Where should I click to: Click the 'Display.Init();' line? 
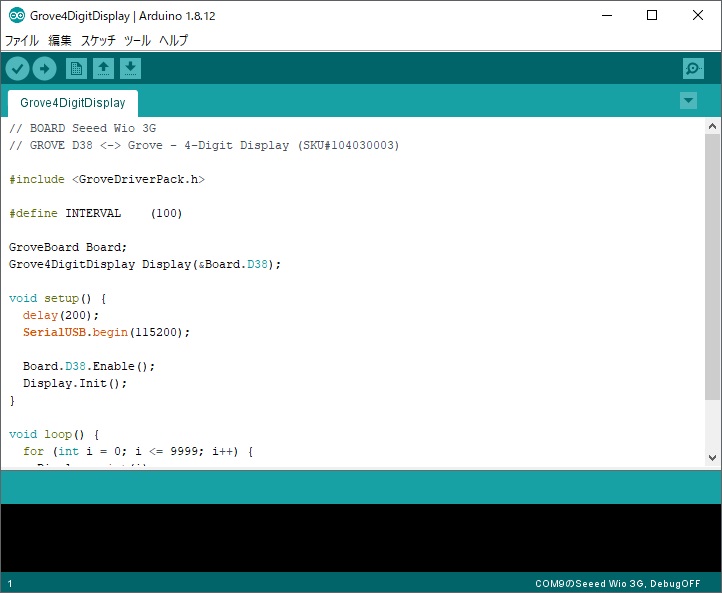pos(75,384)
